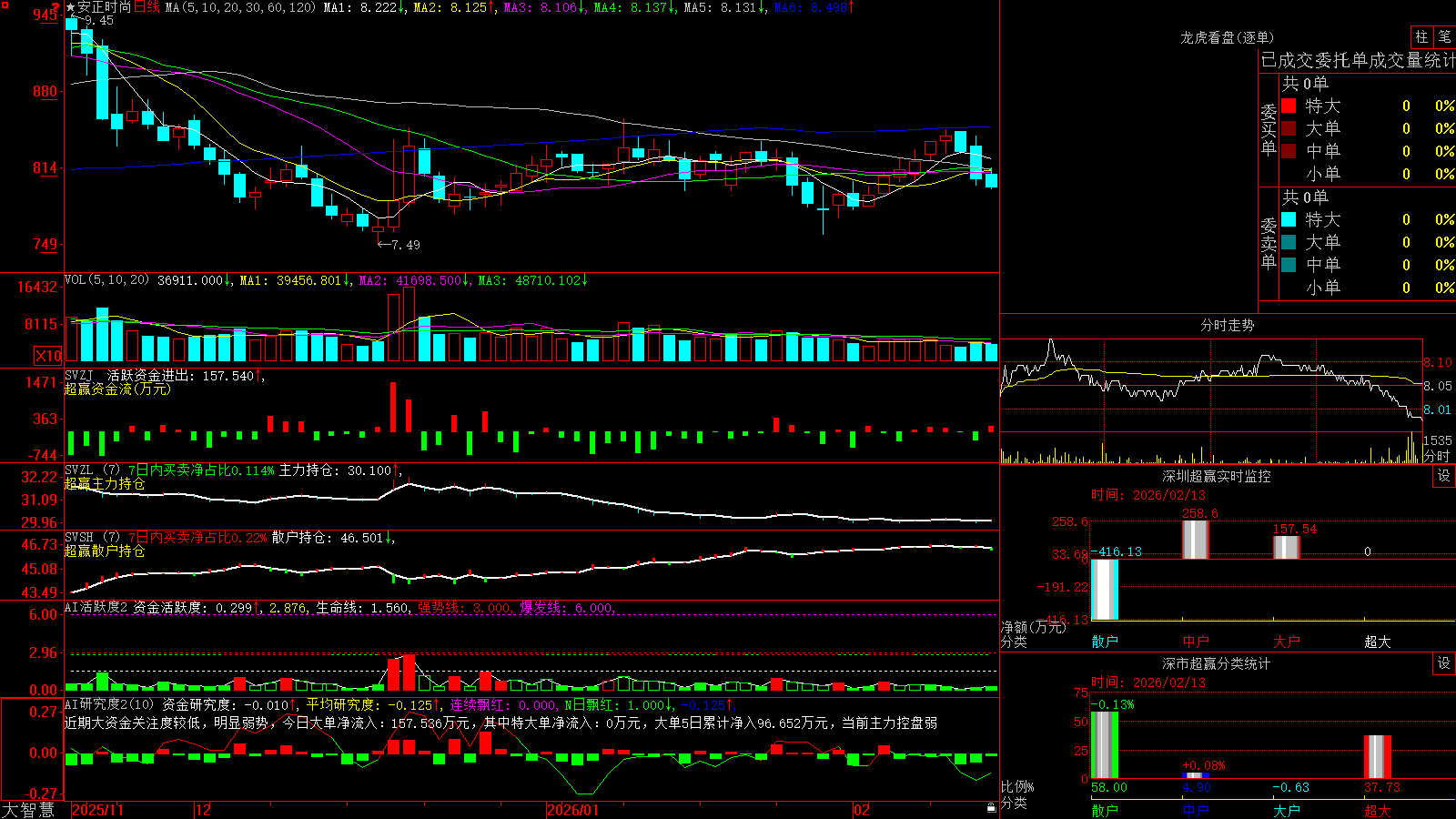Click the 中户 net amount bar 258.6

tap(1196, 540)
